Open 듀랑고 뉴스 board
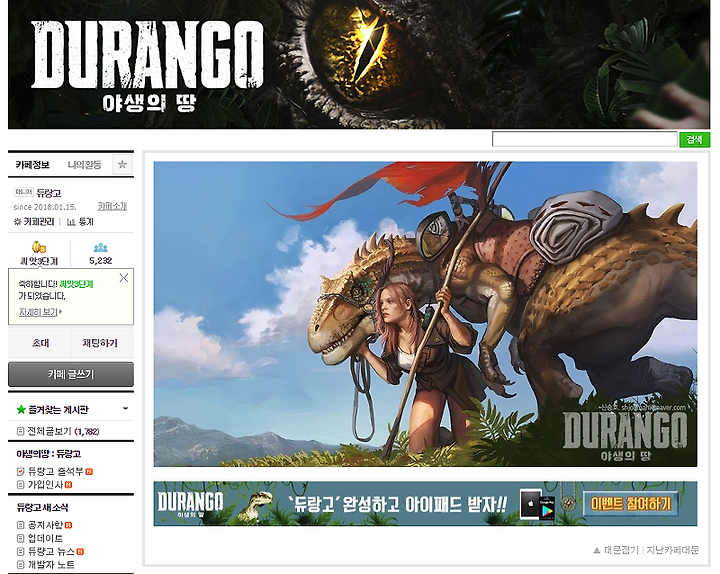Viewport: 720px width, 574px height. click(51, 551)
